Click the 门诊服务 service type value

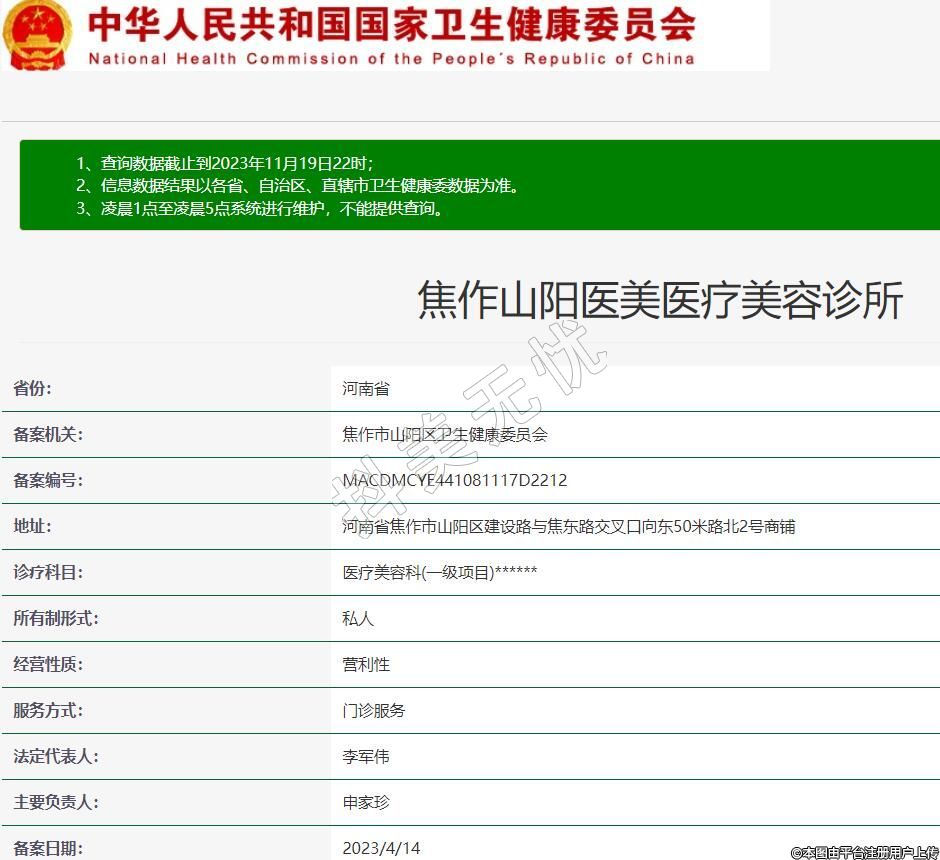point(374,710)
